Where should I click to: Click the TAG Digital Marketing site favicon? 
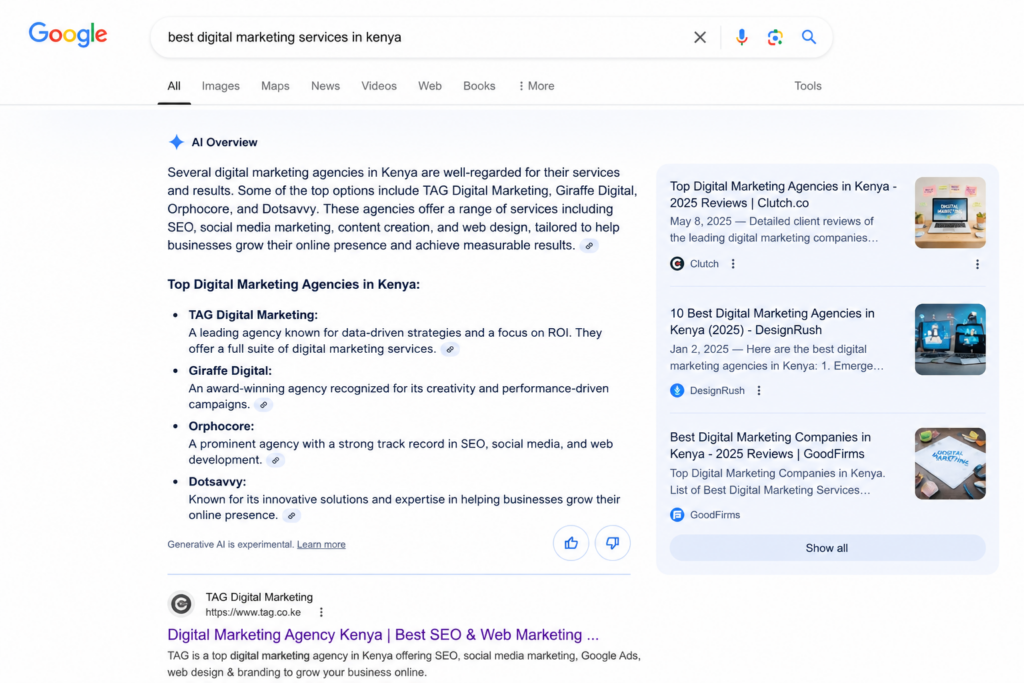182,604
